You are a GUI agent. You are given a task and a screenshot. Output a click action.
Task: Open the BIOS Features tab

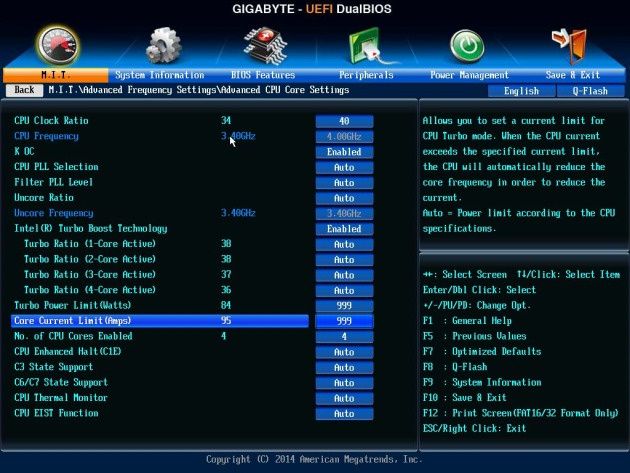tap(263, 75)
